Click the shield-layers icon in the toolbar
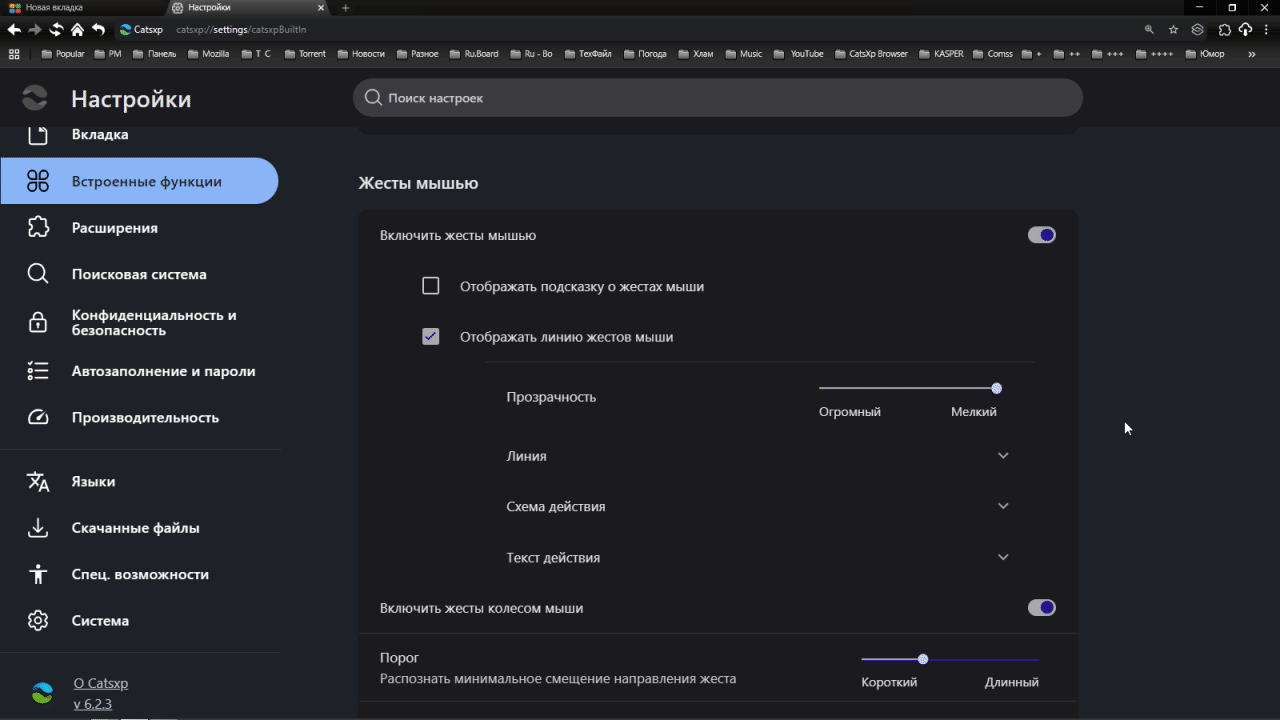 [1197, 30]
